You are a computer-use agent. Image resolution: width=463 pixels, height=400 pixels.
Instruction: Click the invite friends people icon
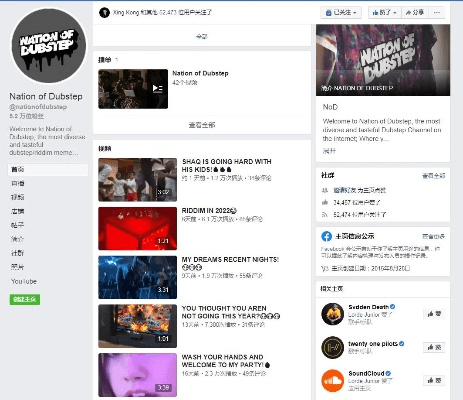click(325, 190)
